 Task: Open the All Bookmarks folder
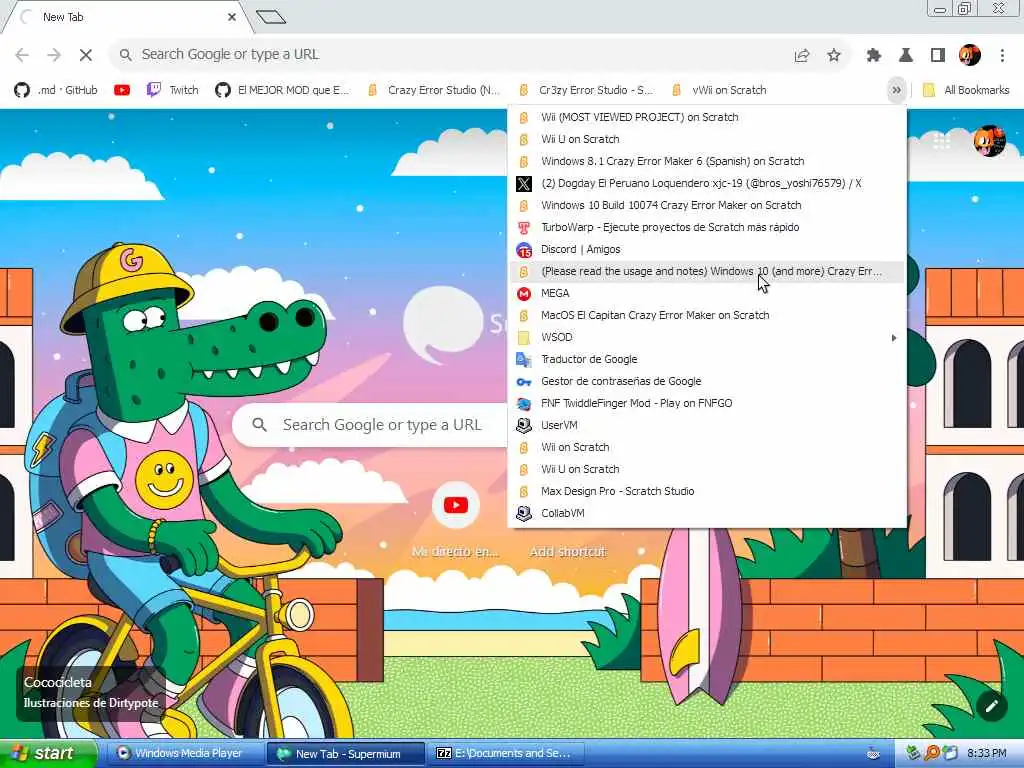(x=966, y=90)
